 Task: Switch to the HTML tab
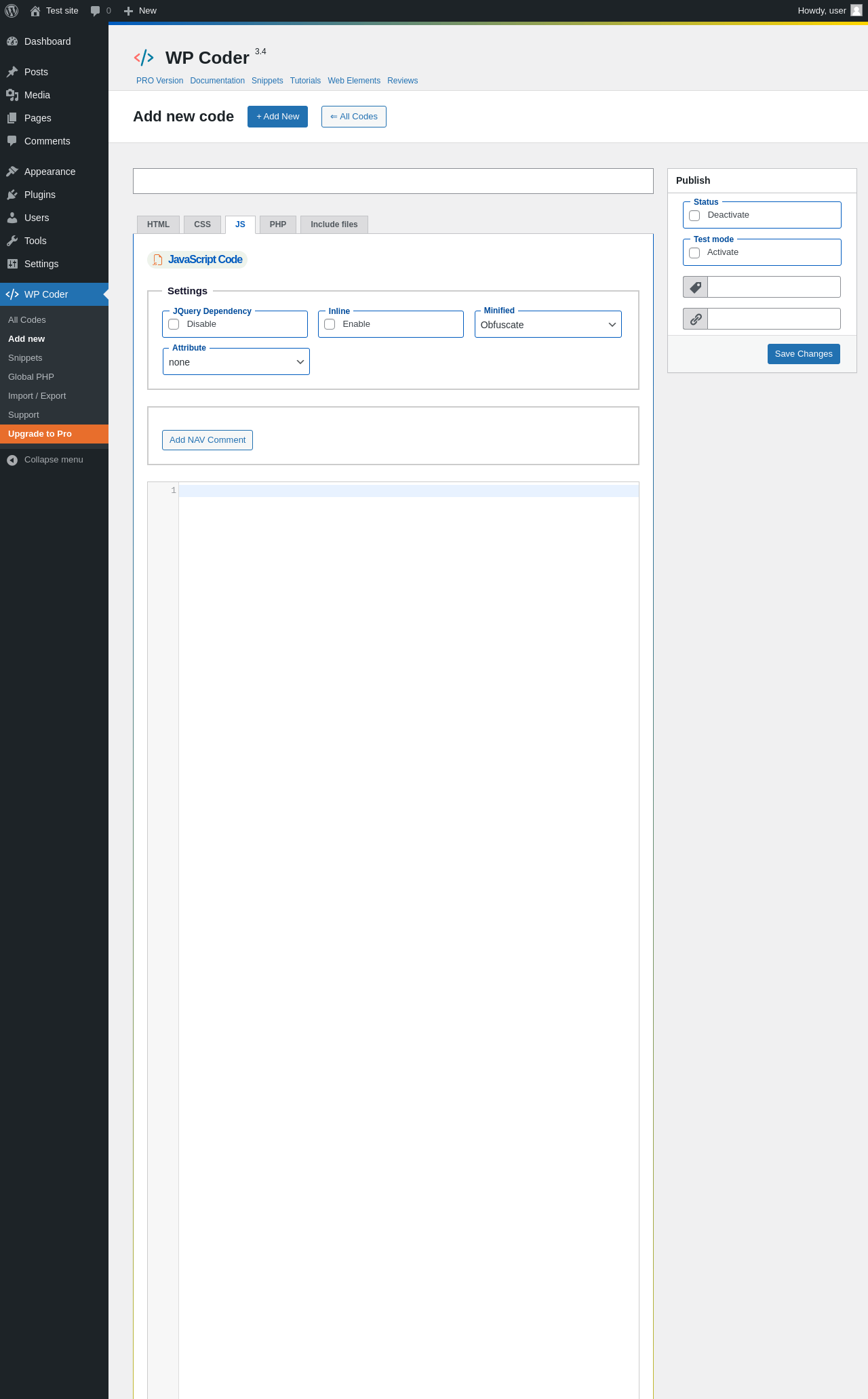click(159, 224)
